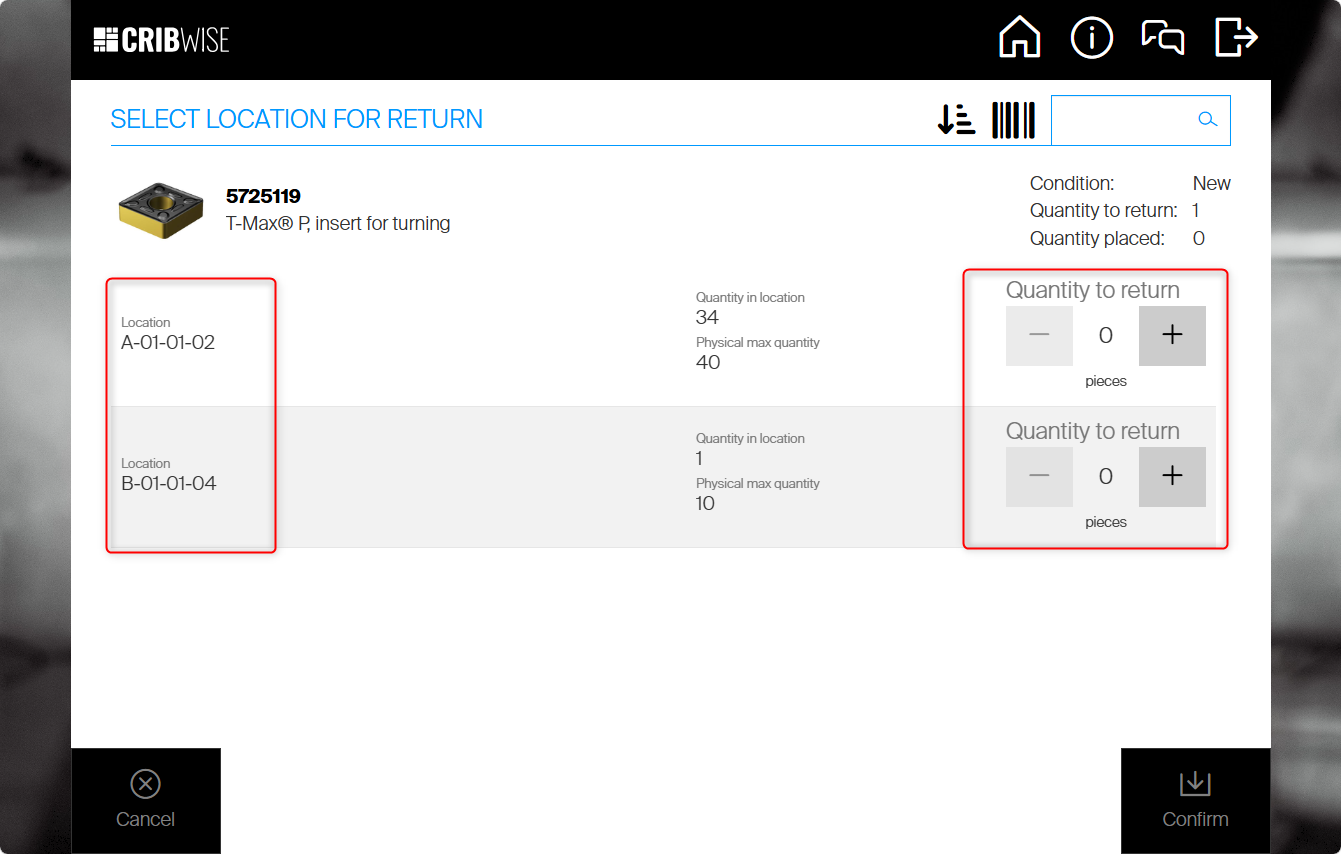
Task: Click the Condition value 'New'
Action: click(1211, 184)
